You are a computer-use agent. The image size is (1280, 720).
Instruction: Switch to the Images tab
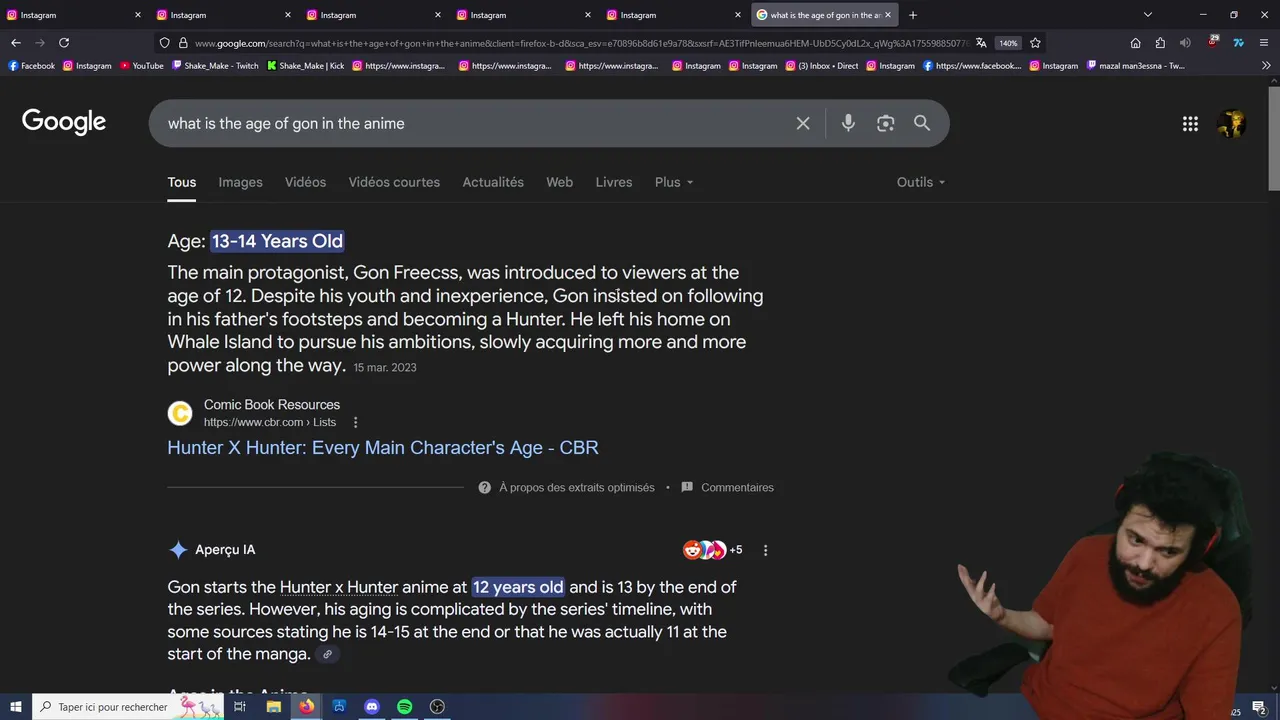240,182
